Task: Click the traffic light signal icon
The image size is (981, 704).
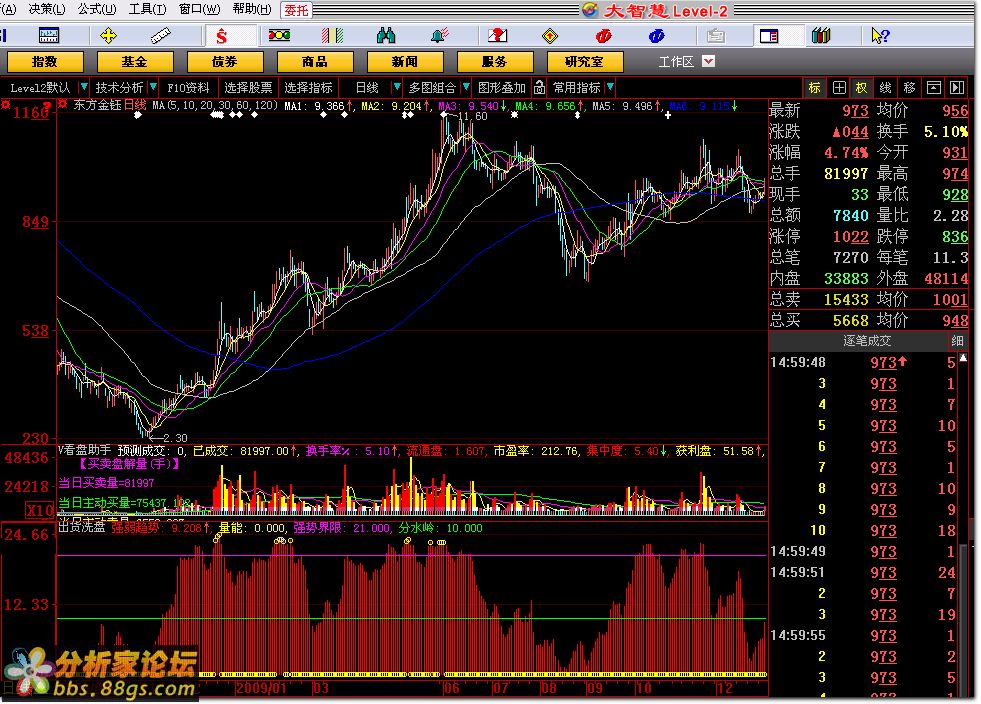Action: (x=279, y=36)
